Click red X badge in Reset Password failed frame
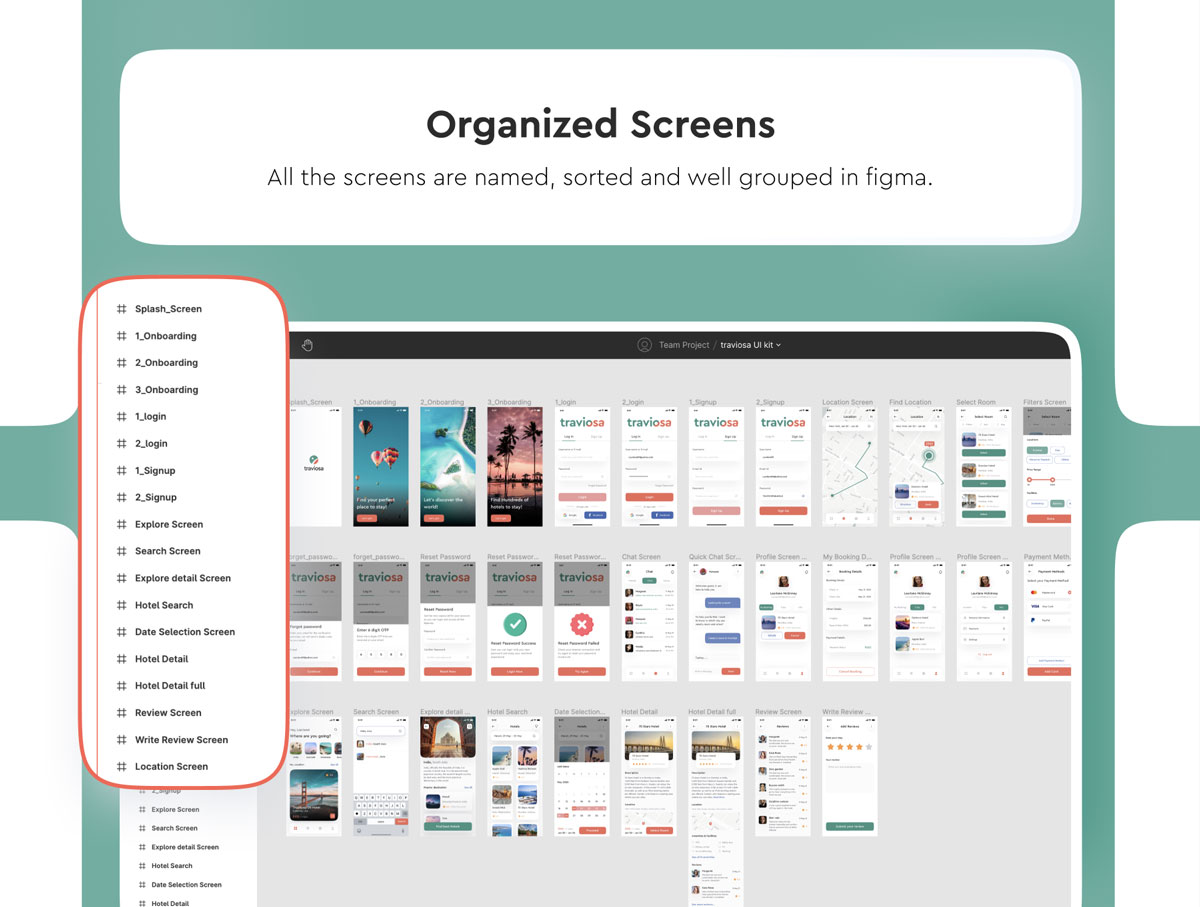The height and width of the screenshot is (907, 1200). click(x=581, y=625)
